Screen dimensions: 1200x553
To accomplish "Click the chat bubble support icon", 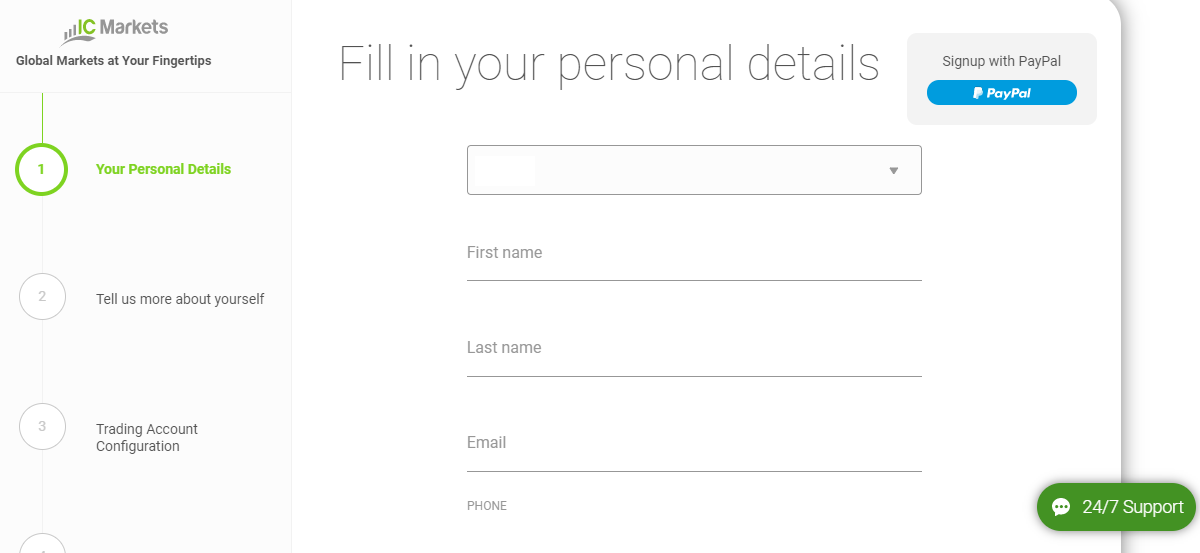I will (1062, 507).
